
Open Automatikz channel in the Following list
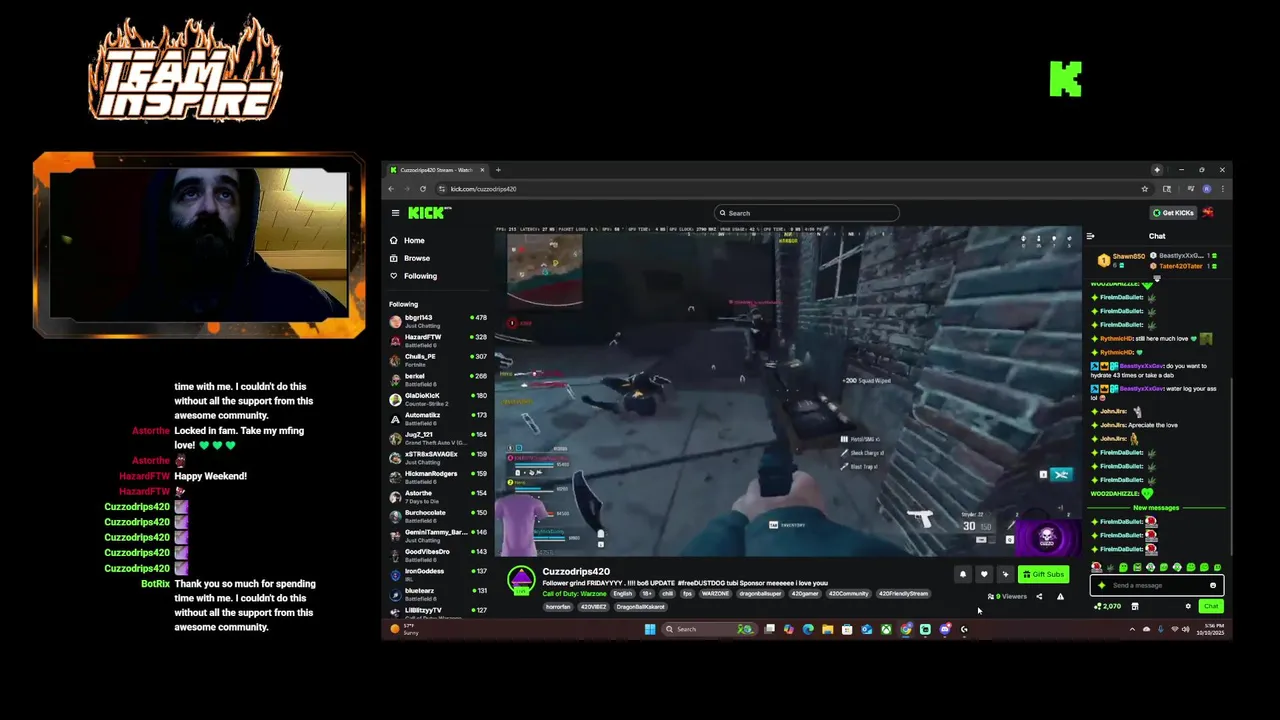click(x=438, y=418)
